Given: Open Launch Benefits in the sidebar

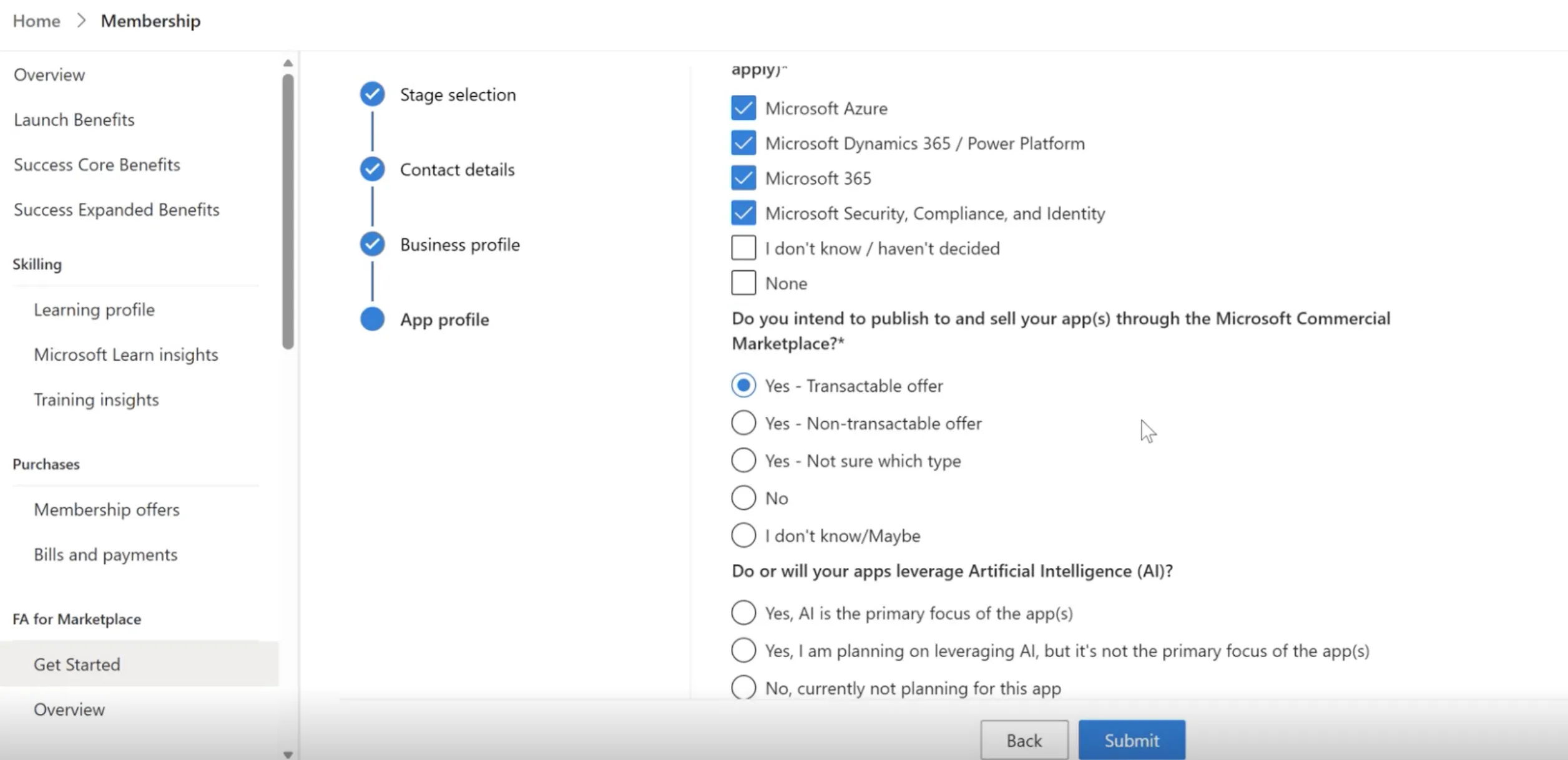Looking at the screenshot, I should 74,120.
